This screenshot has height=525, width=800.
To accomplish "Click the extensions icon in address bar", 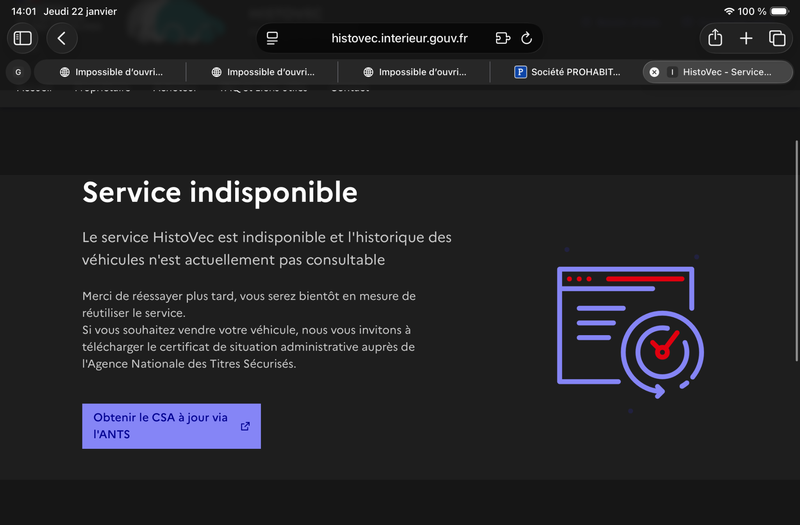I will (x=502, y=38).
